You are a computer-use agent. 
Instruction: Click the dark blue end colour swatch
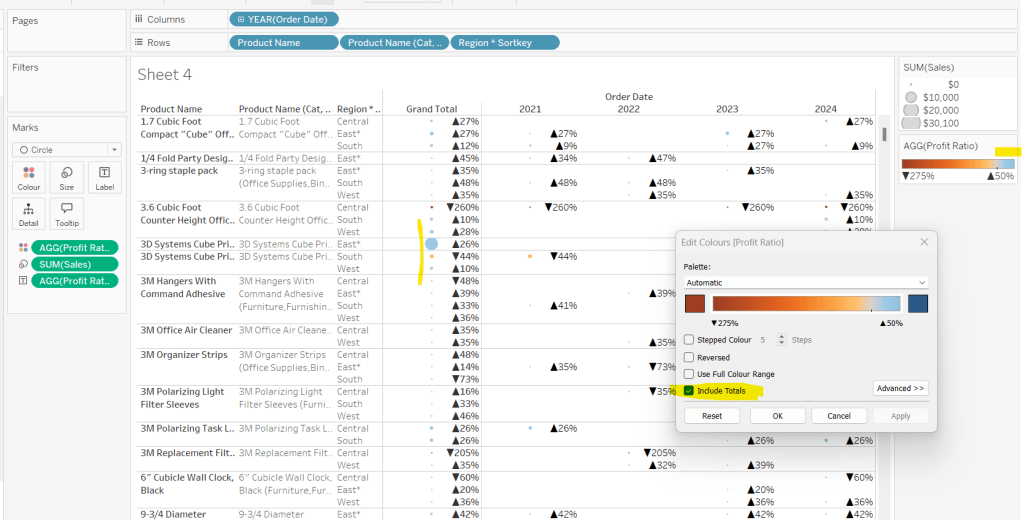pyautogui.click(x=917, y=304)
